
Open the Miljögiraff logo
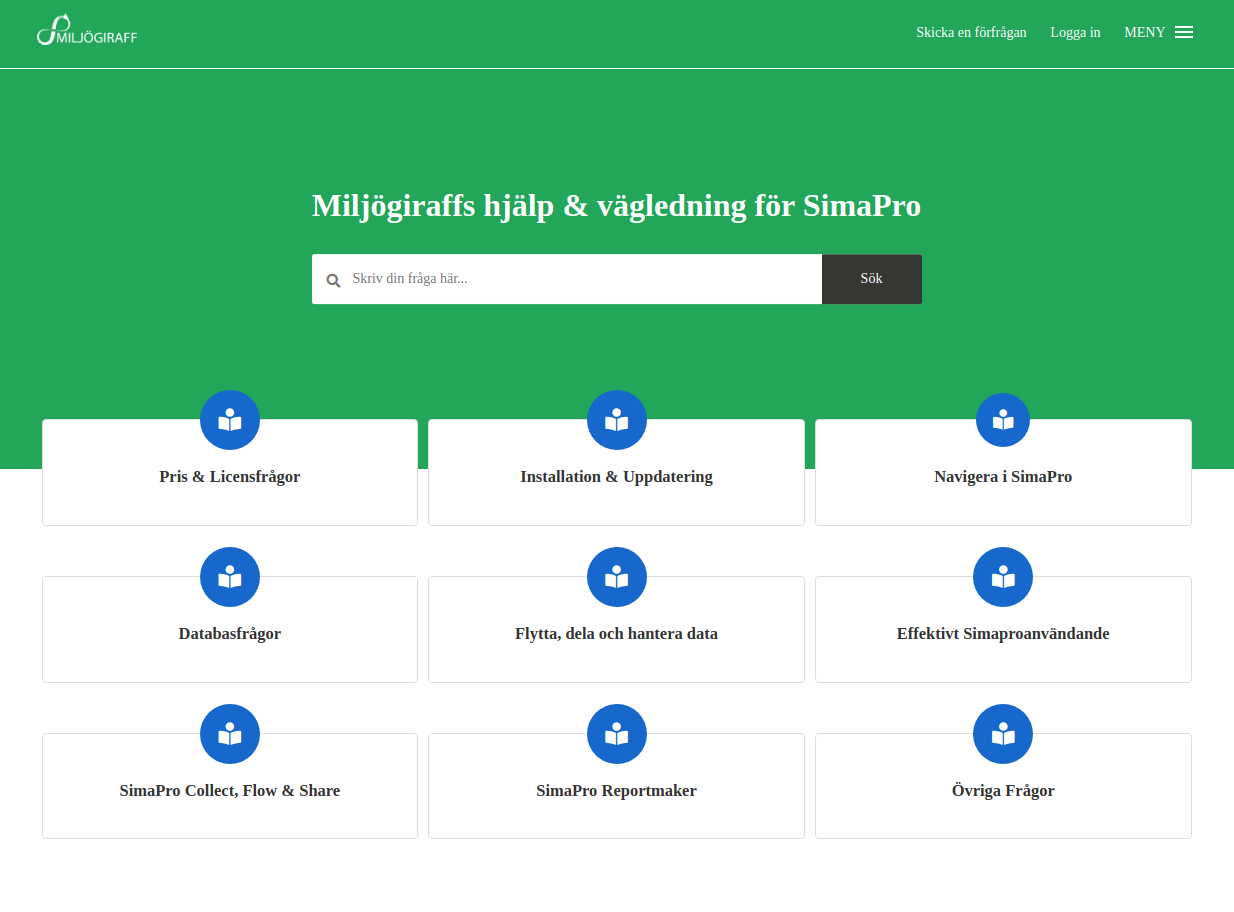click(86, 29)
